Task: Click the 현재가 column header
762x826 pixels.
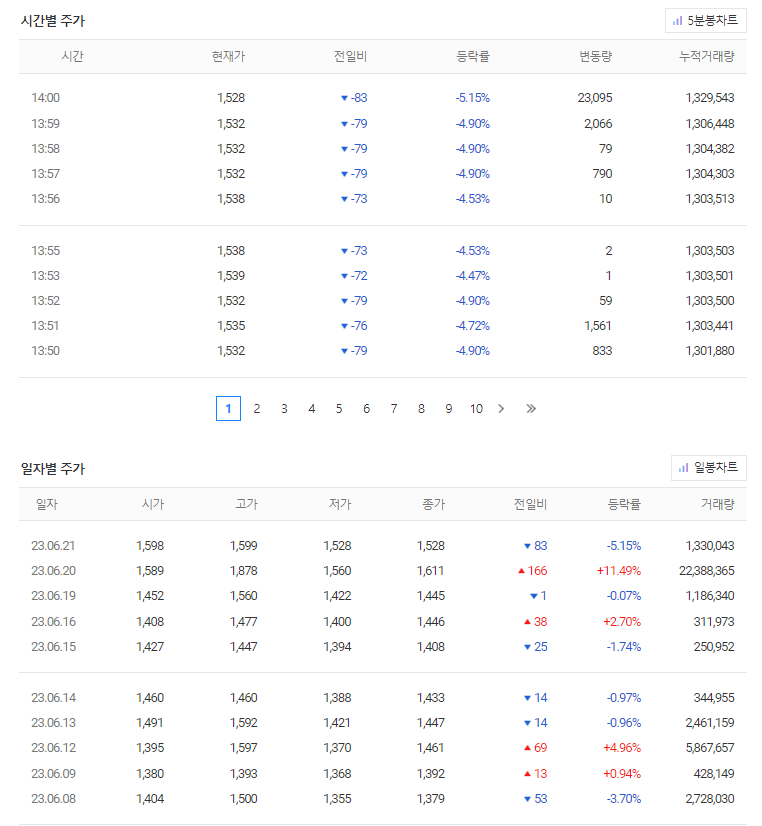Action: (x=228, y=56)
